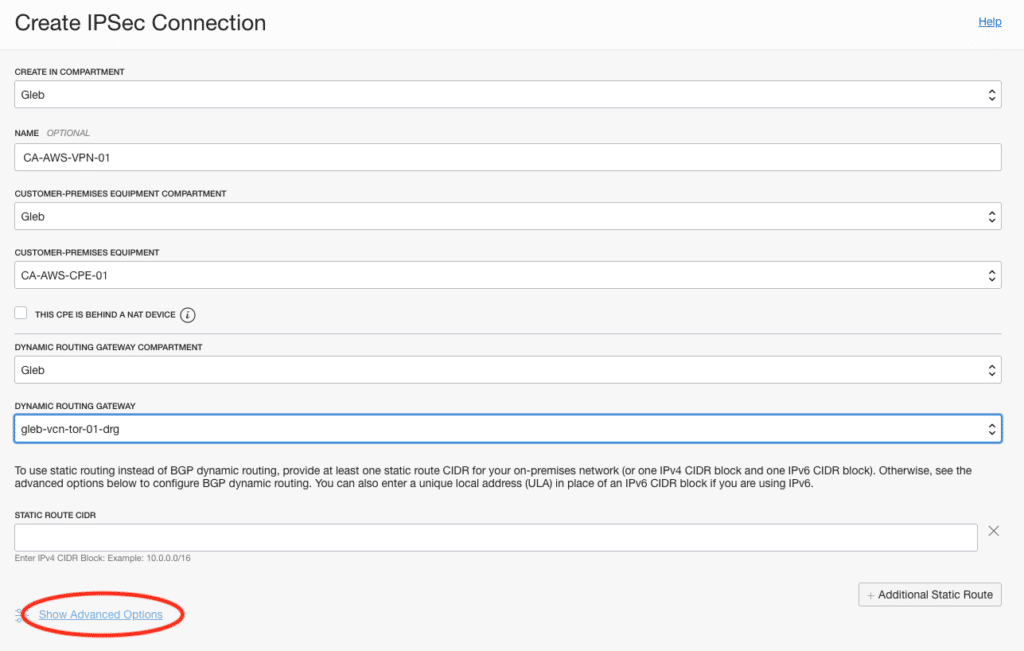Expand the Create in Compartment dropdown
The width and height of the screenshot is (1024, 651).
pos(507,95)
